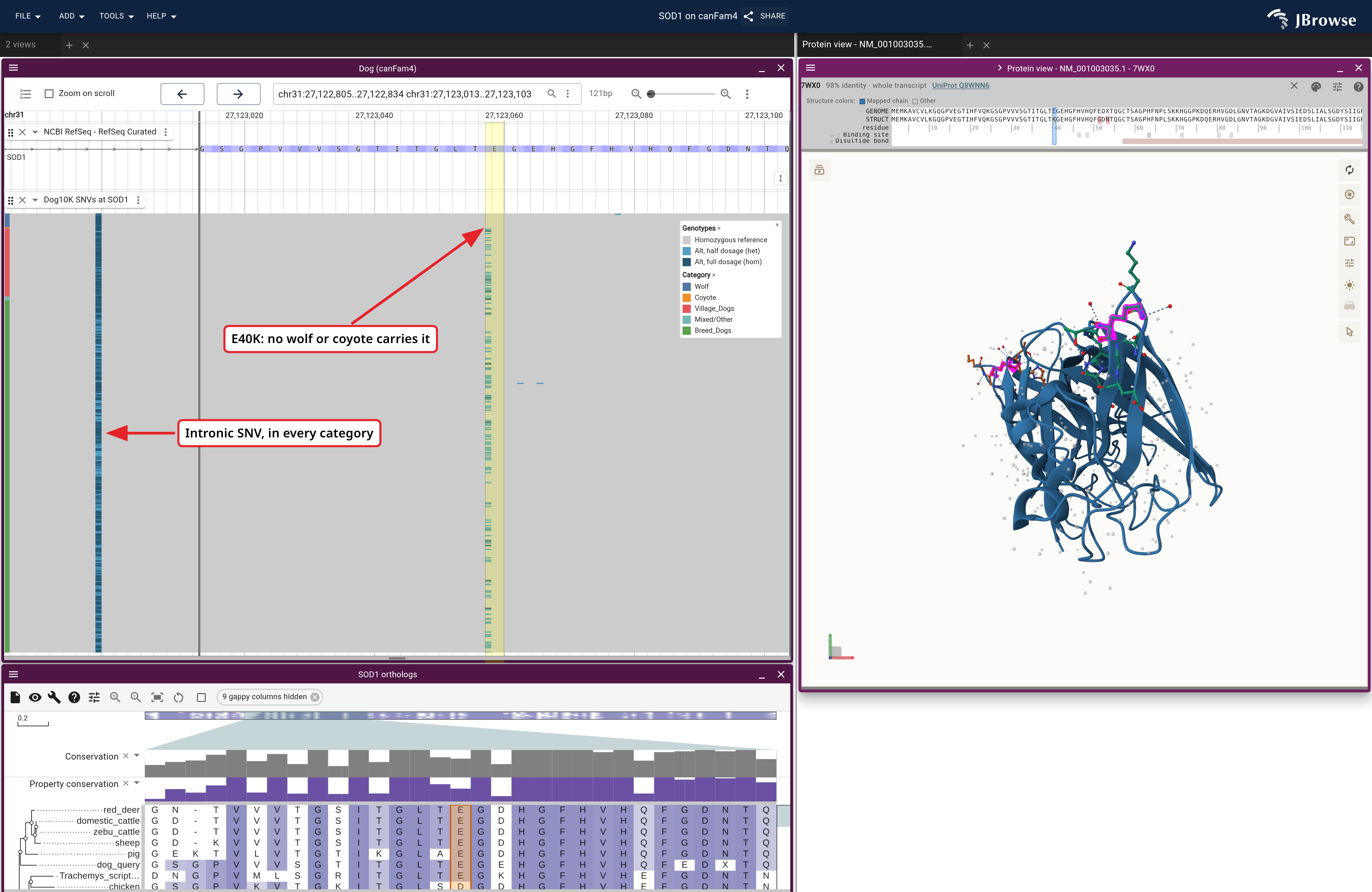This screenshot has height=892, width=1372.
Task: Open TOOLS menu
Action: click(x=116, y=16)
